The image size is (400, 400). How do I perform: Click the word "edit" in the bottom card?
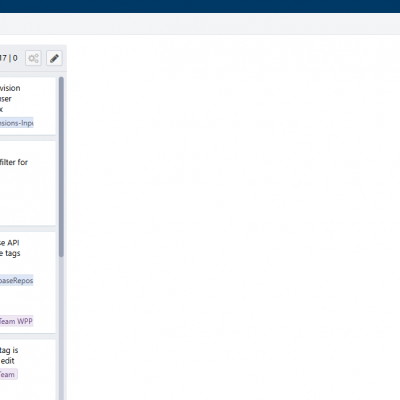(x=7, y=361)
